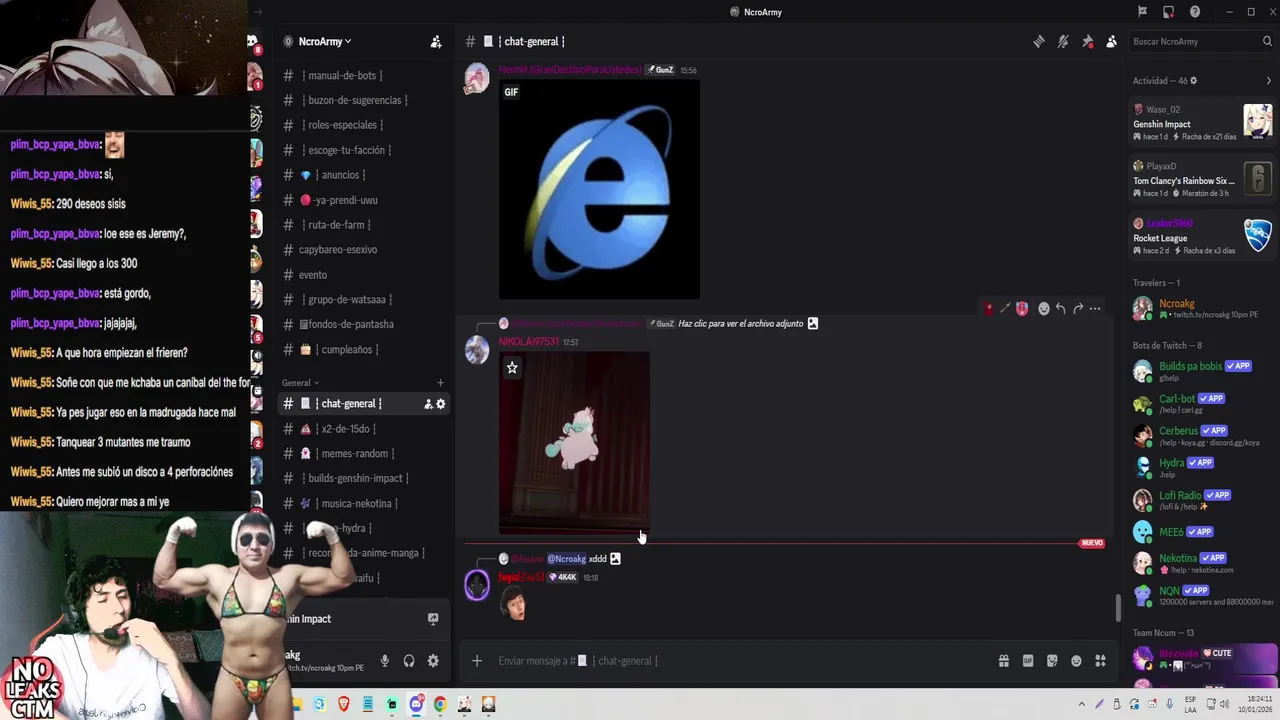Open the sticker picker in message bar
Screen dimensions: 1280x720
[x=1052, y=661]
